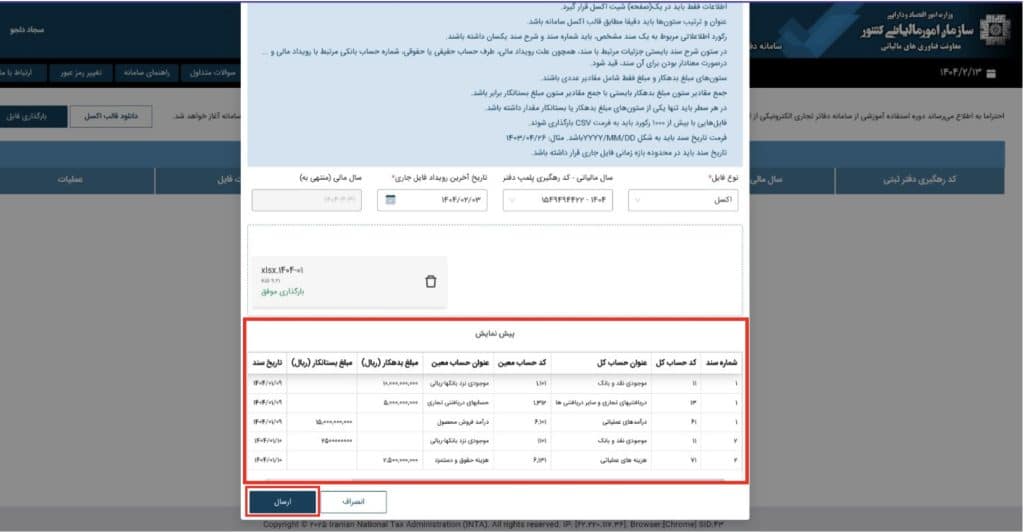
Task: Click the تاریخ سند column header
Action: (x=268, y=363)
